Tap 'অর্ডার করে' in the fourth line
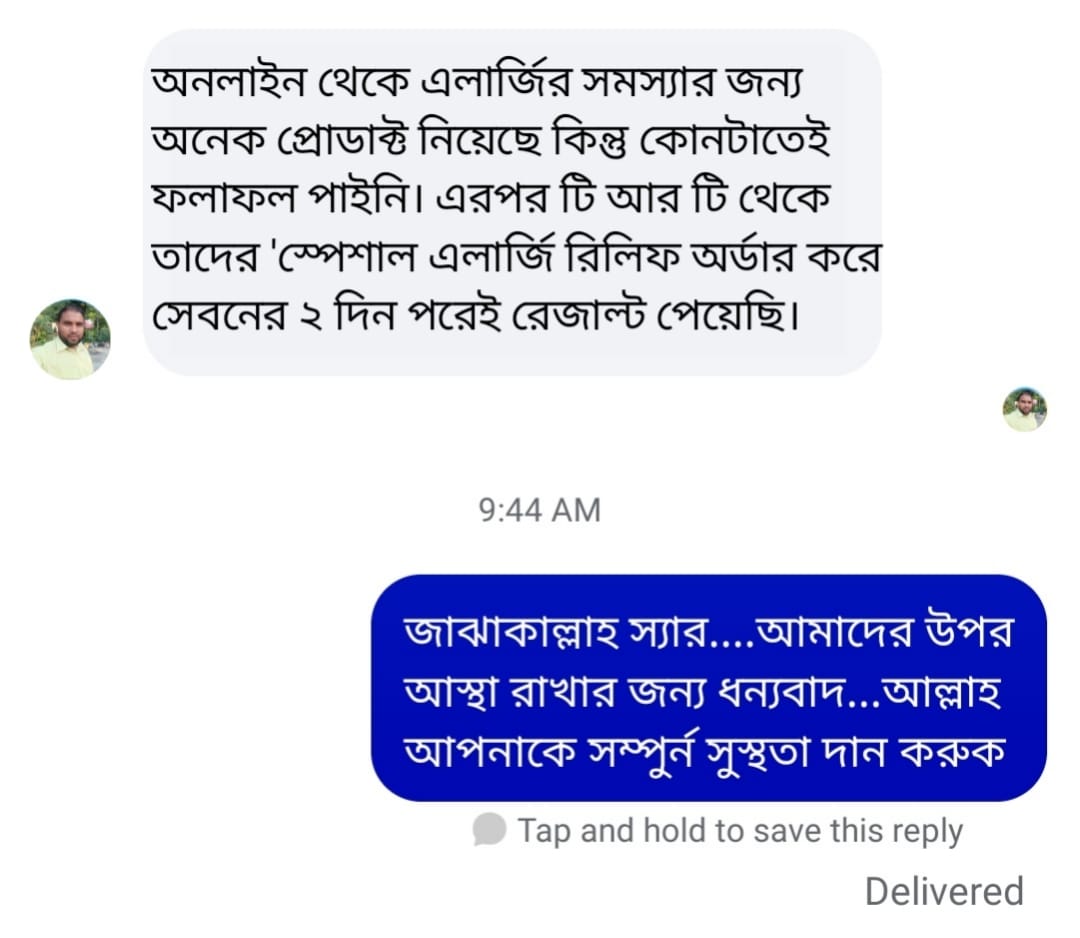The width and height of the screenshot is (1080, 938). (x=786, y=258)
